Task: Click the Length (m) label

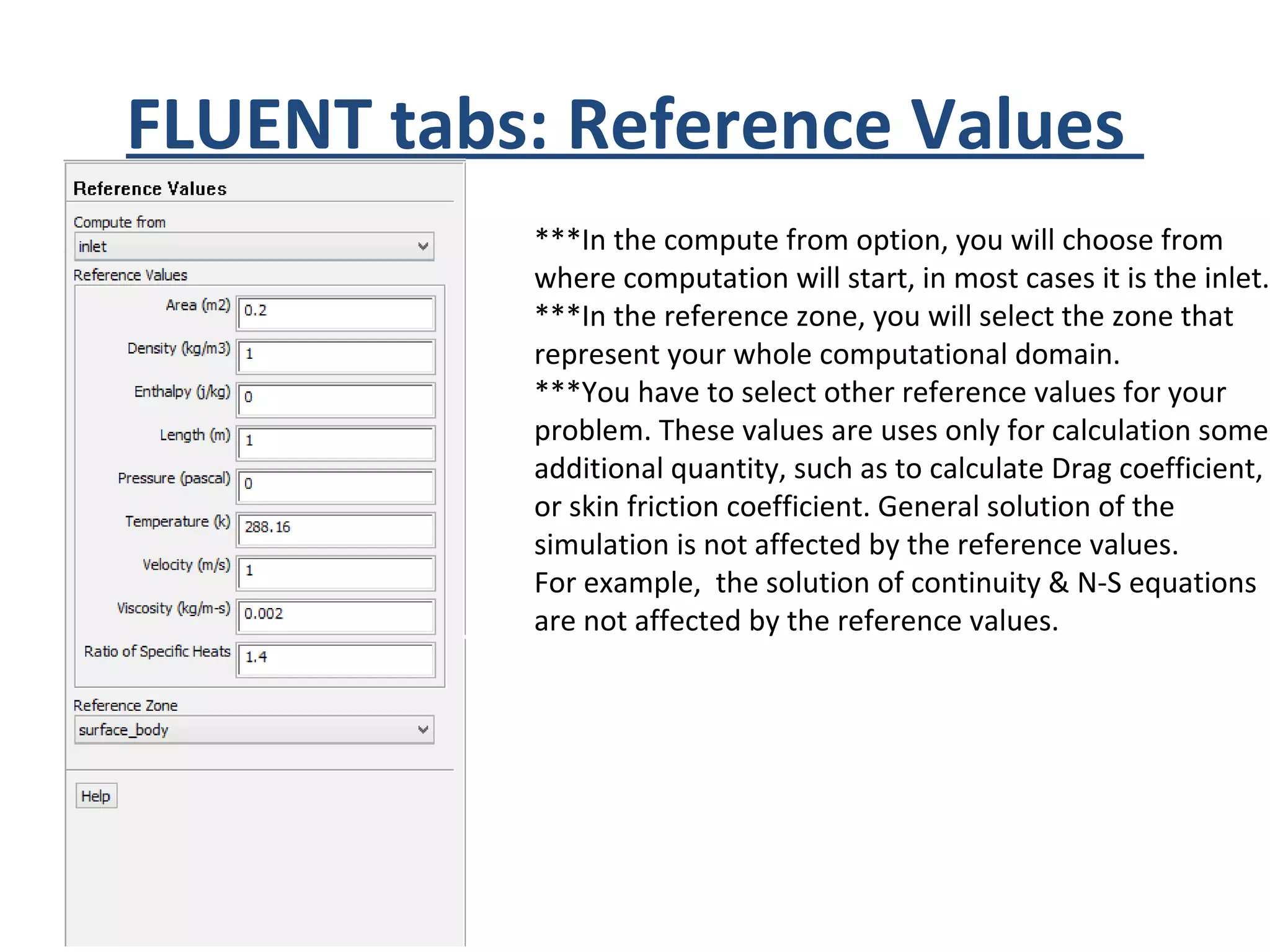Action: [x=195, y=435]
